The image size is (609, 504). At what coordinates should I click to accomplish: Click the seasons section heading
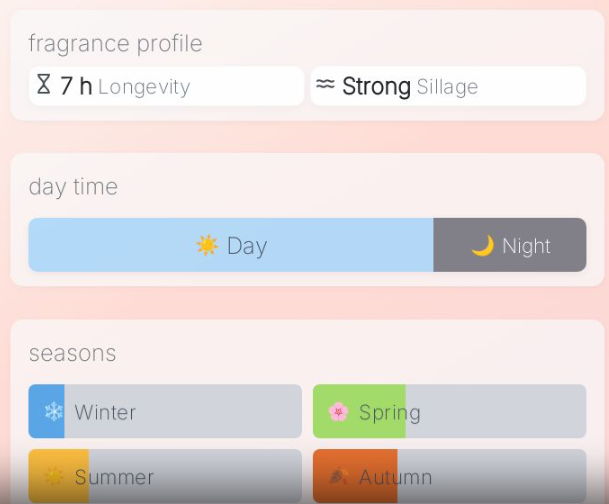point(72,353)
